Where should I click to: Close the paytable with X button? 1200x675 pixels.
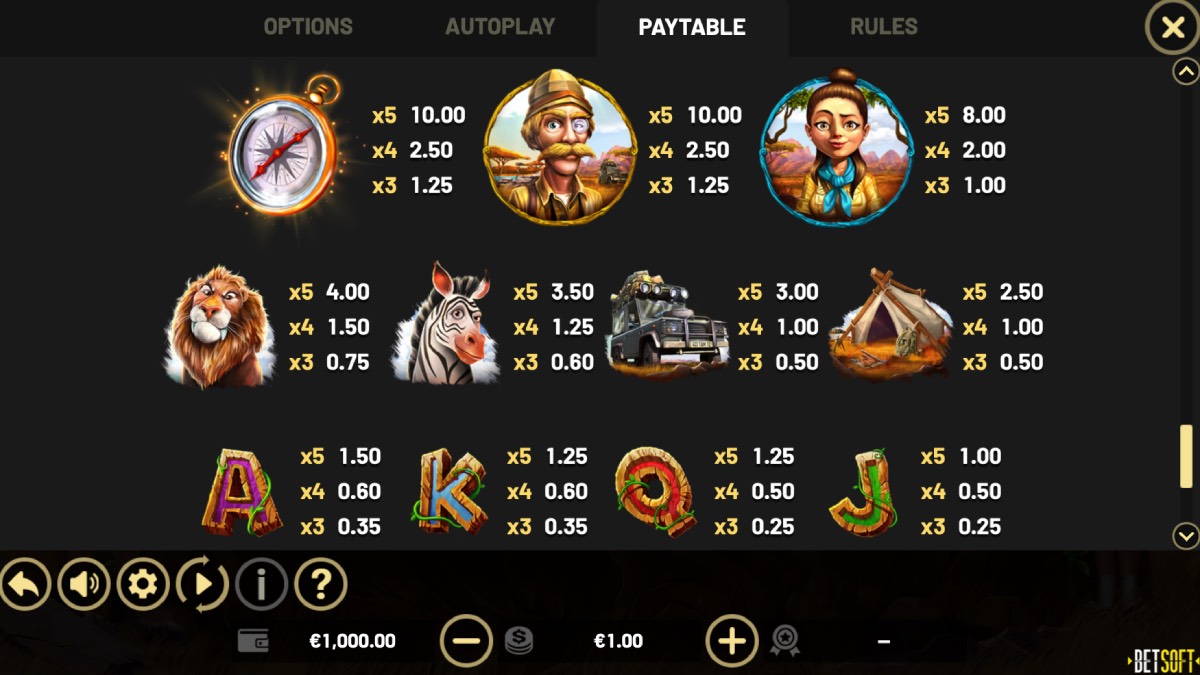click(x=1172, y=28)
